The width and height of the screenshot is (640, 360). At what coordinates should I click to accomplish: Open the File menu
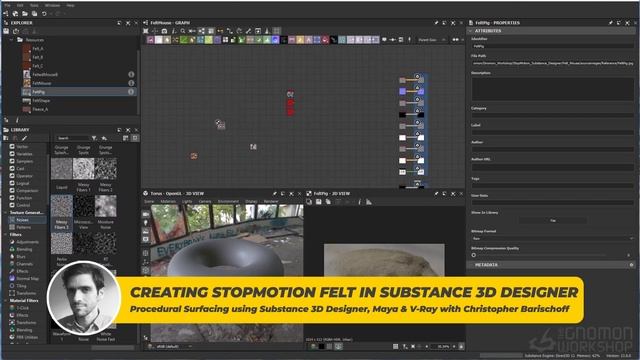(7, 5)
